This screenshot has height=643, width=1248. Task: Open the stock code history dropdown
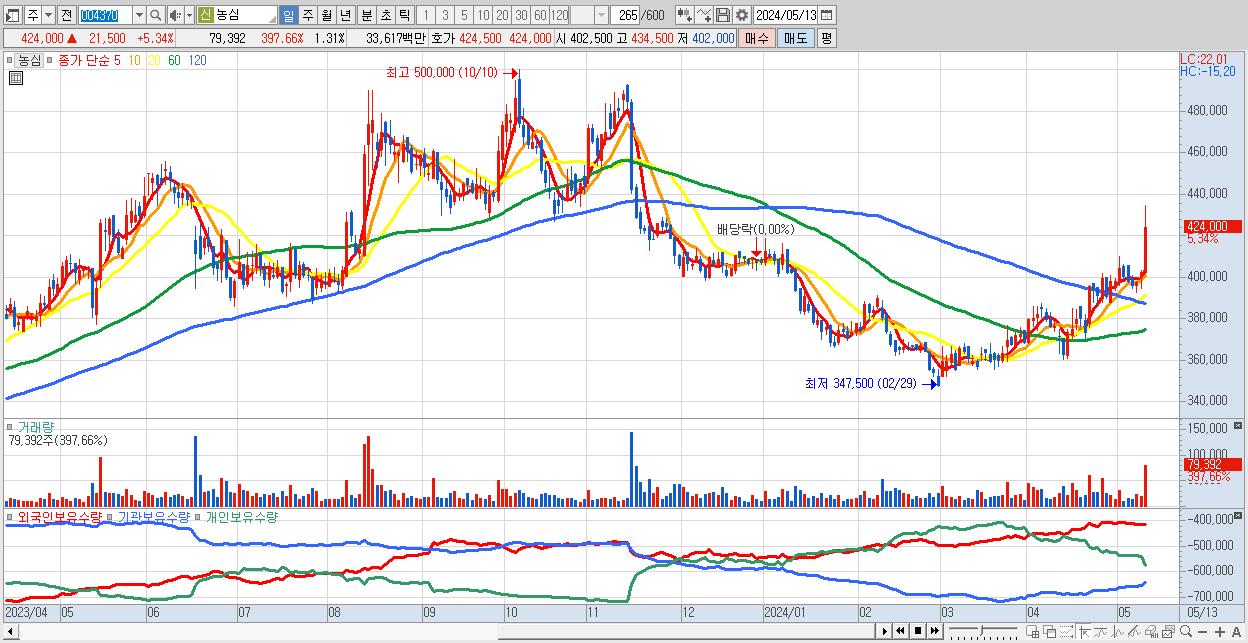(x=139, y=15)
